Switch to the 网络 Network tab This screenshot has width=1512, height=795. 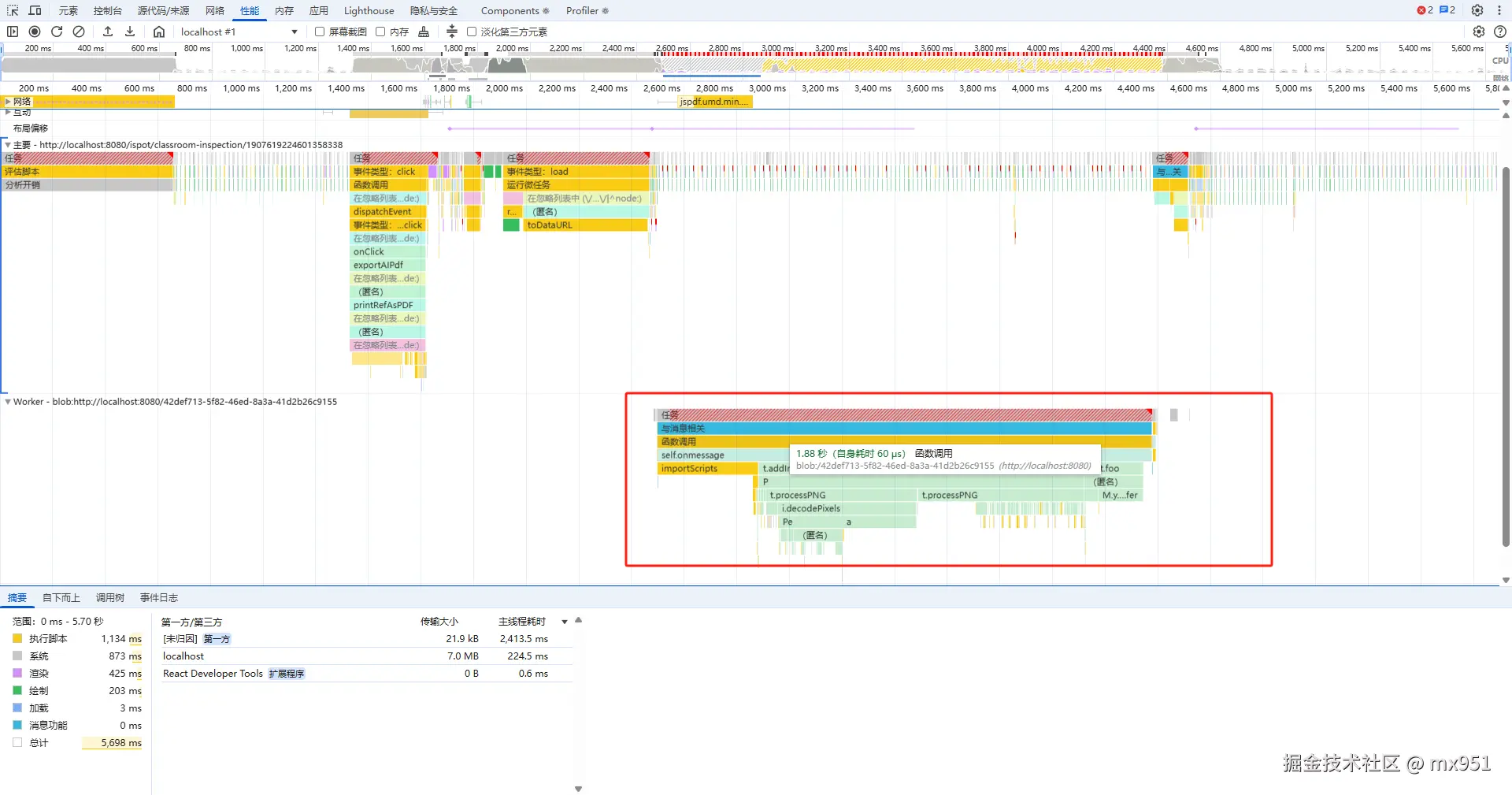(215, 10)
